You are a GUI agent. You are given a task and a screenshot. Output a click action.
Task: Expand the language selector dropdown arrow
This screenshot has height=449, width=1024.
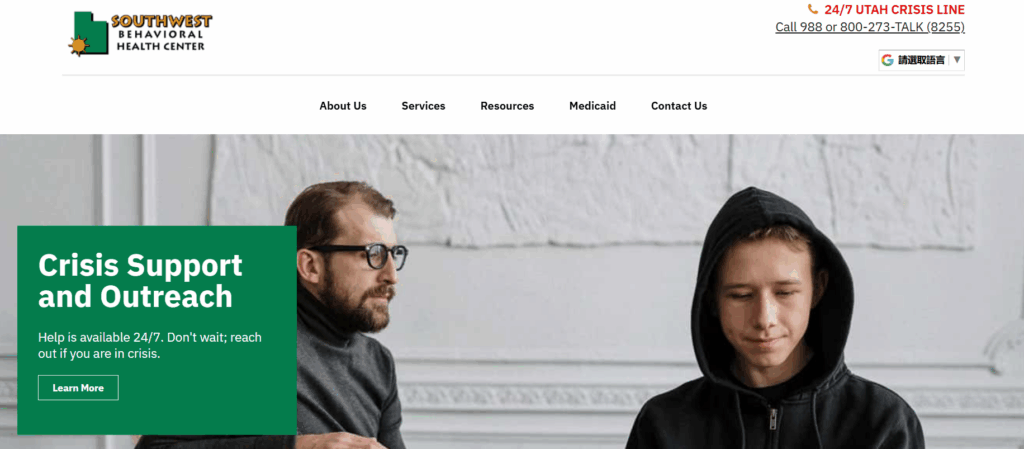point(957,60)
